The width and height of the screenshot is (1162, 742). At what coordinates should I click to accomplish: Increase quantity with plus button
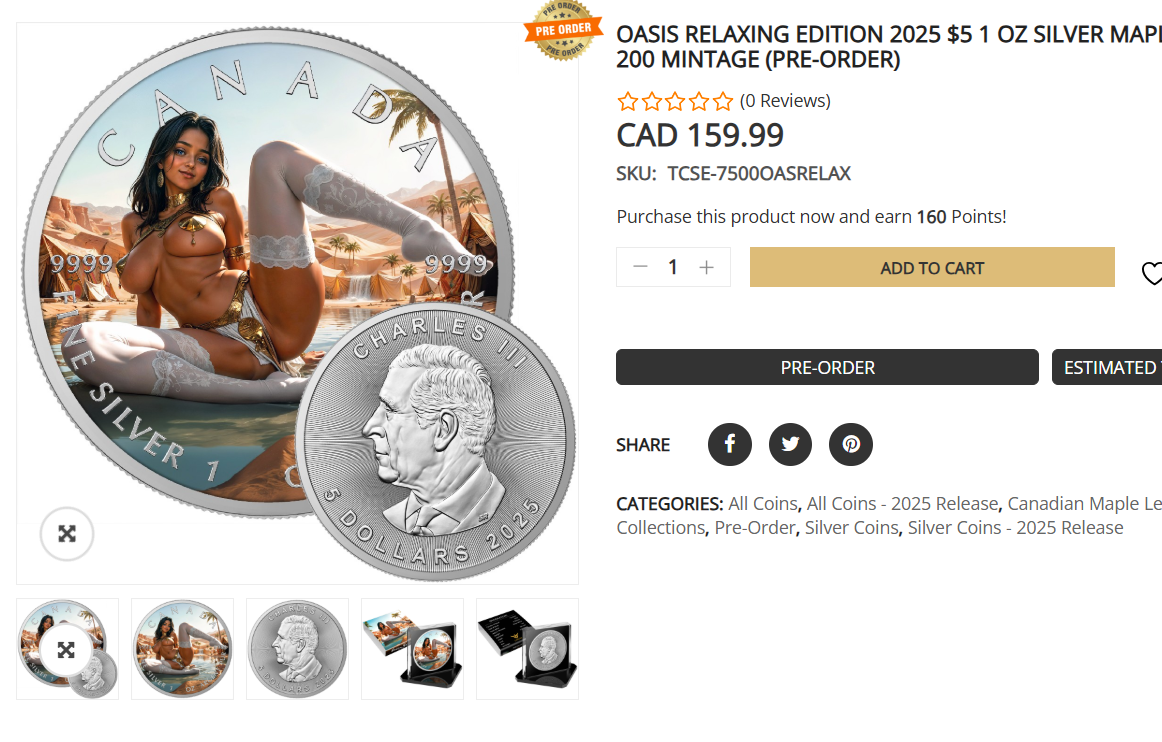point(707,267)
